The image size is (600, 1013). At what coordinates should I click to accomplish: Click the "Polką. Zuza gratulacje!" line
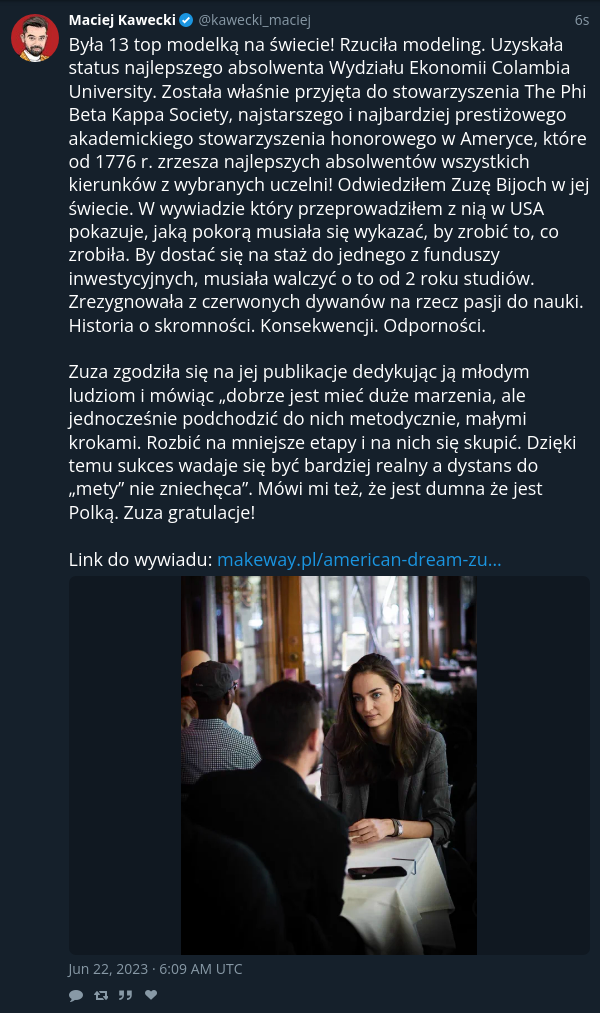click(x=161, y=513)
